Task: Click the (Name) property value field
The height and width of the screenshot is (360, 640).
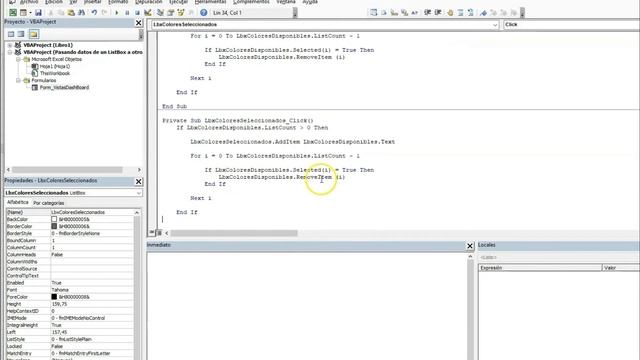Action: [x=92, y=212]
